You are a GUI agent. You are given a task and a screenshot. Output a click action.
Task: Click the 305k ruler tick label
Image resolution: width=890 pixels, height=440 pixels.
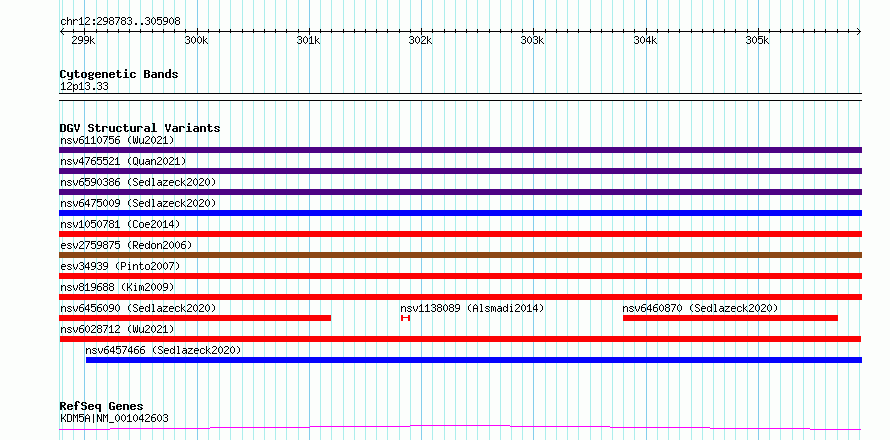pos(757,40)
